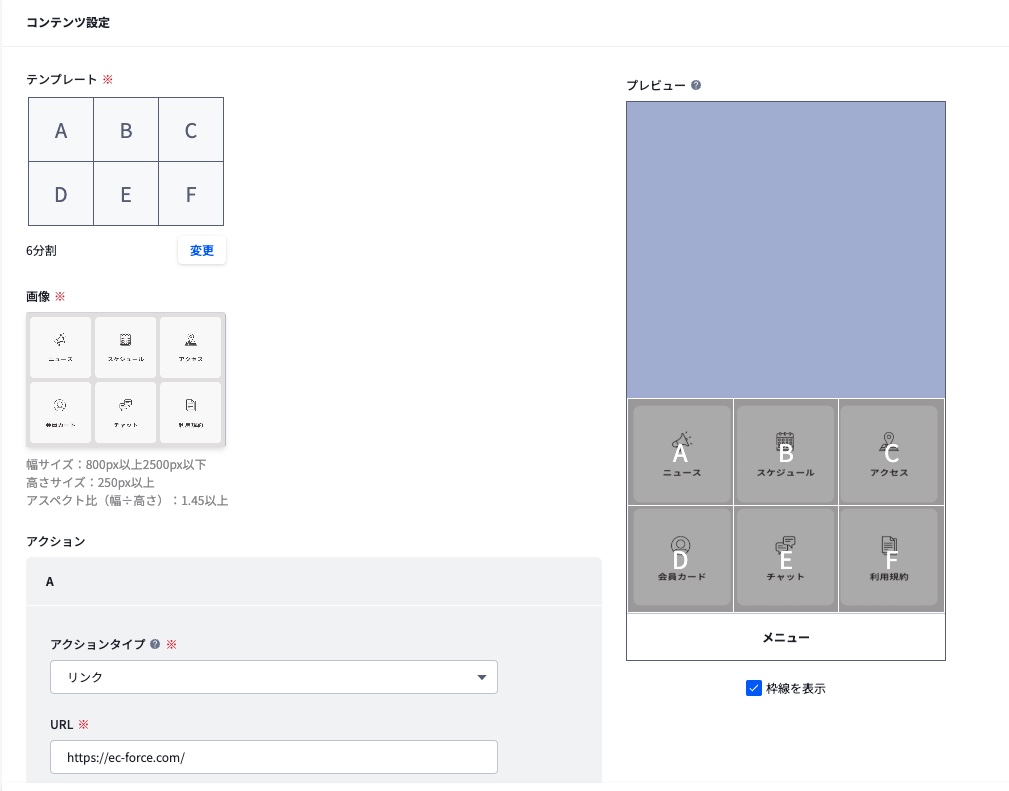
Task: Click the チャット speech bubble icon in preview
Action: (x=785, y=547)
